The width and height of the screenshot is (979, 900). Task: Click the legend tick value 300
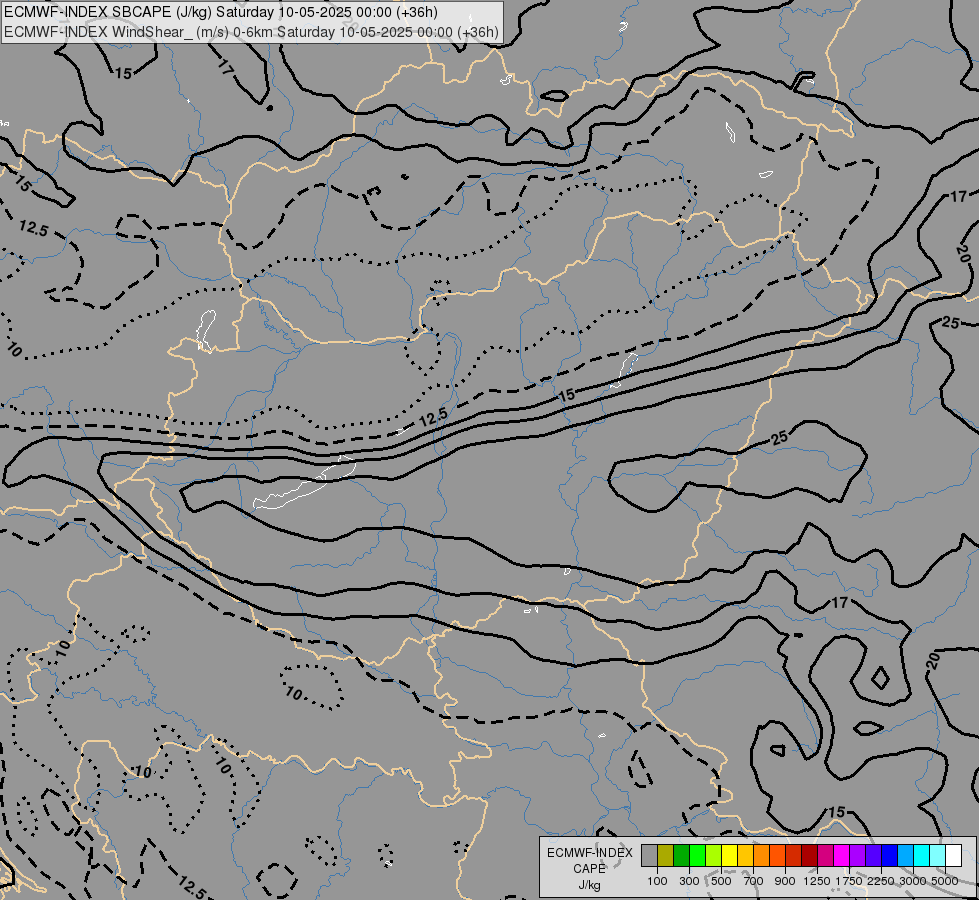pos(689,881)
